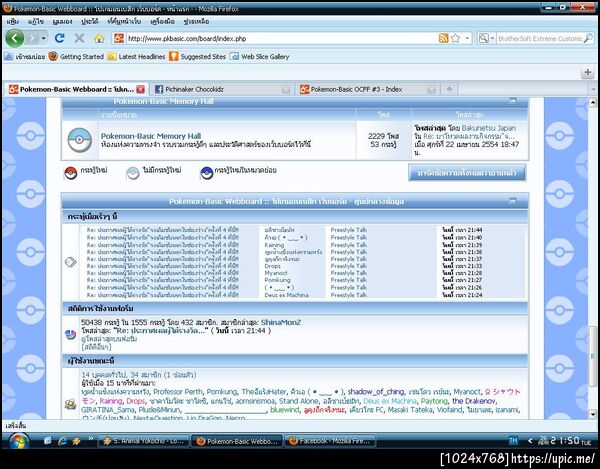
Task: Switch to Pokemon-Basic OCFF #3 - Index tab
Action: 367,89
